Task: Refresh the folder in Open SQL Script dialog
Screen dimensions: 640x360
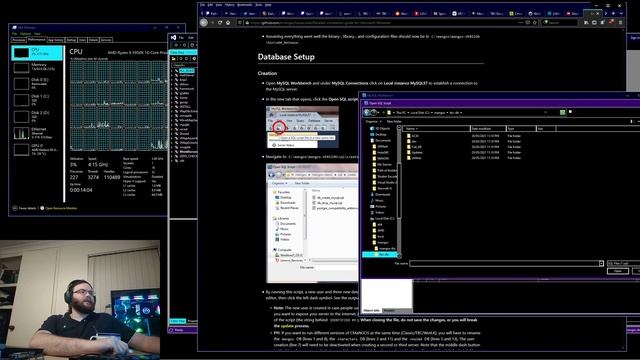Action: (562, 112)
